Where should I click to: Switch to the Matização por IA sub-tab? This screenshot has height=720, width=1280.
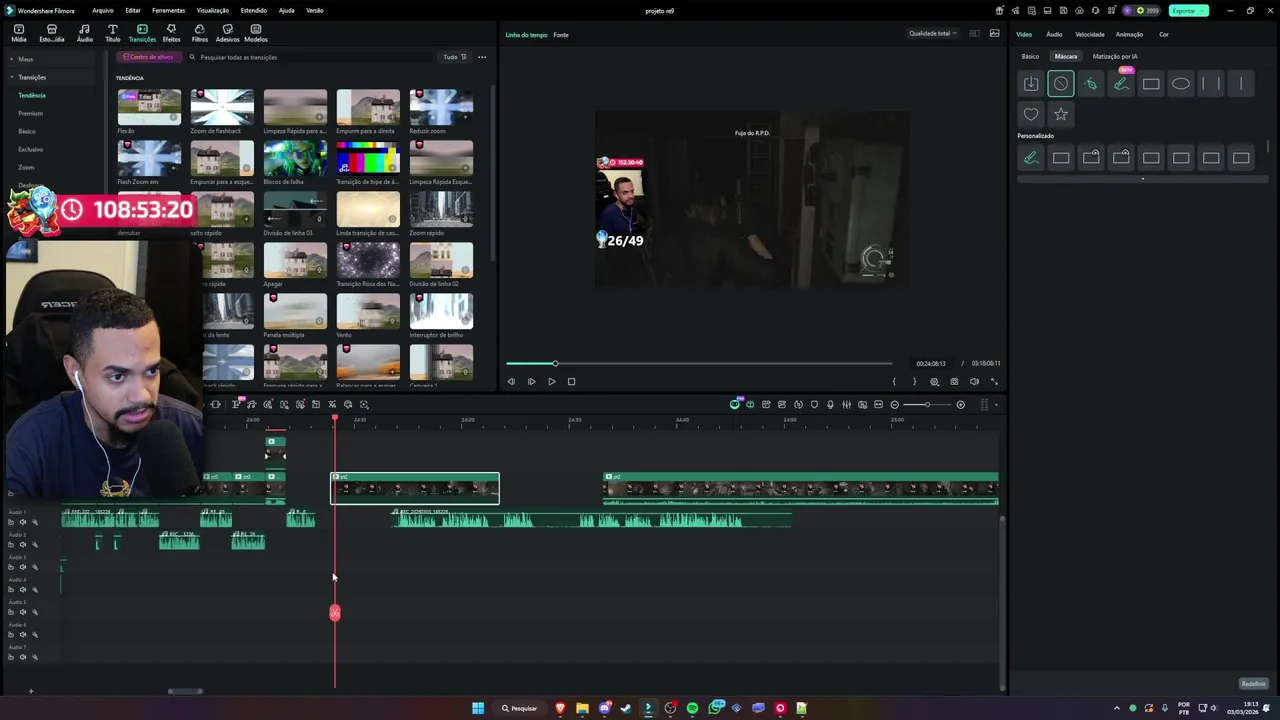tap(1115, 56)
